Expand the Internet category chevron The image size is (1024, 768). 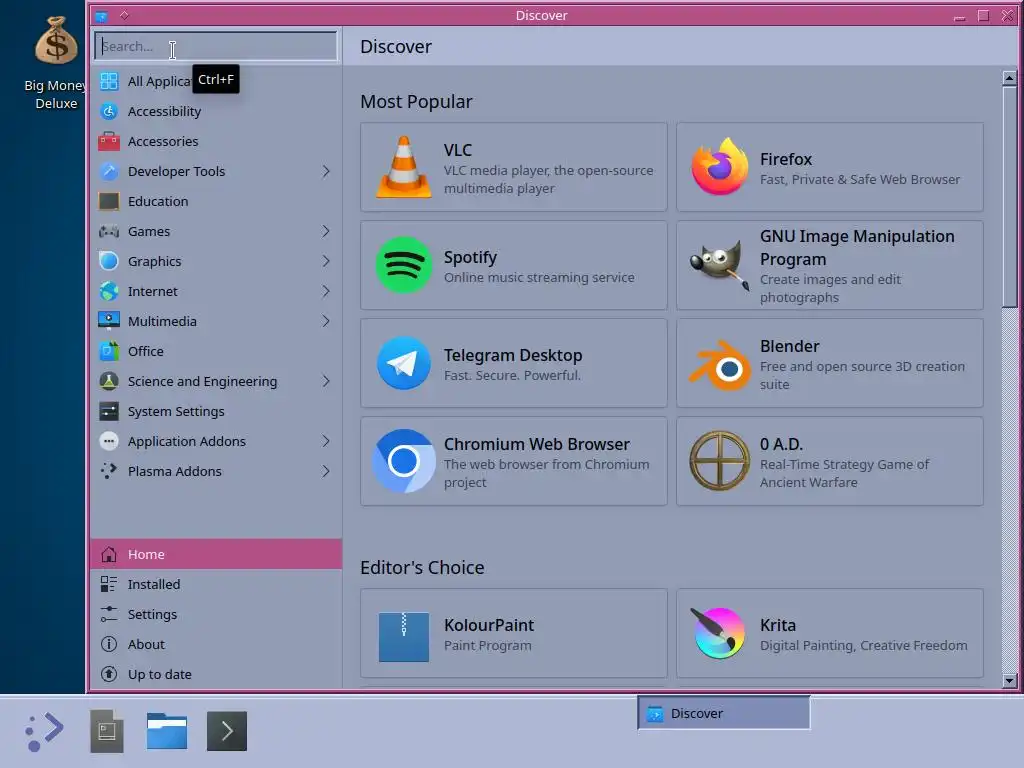(x=326, y=291)
